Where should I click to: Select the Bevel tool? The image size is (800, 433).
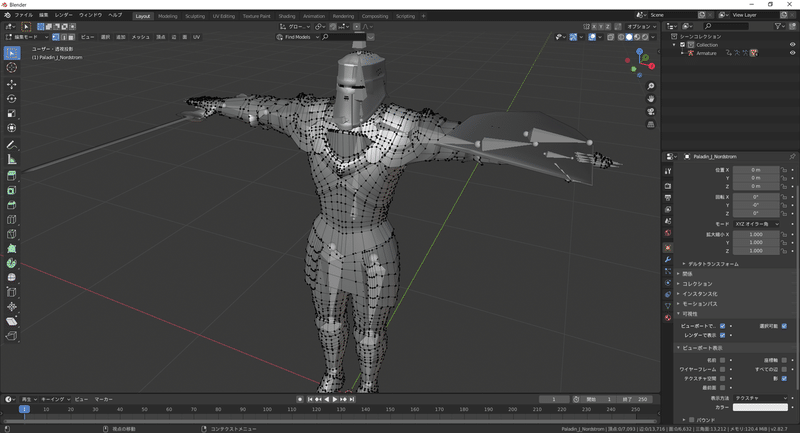tap(12, 205)
